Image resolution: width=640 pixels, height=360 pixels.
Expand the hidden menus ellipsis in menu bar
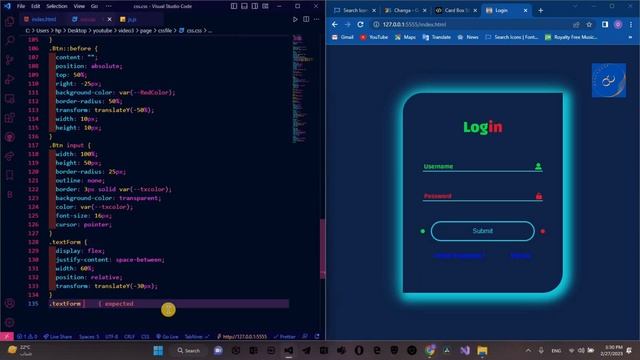(109, 6)
